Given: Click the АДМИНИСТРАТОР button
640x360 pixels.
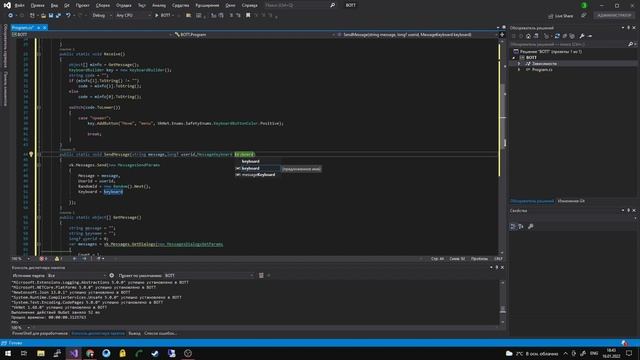Looking at the screenshot, I should (x=614, y=16).
